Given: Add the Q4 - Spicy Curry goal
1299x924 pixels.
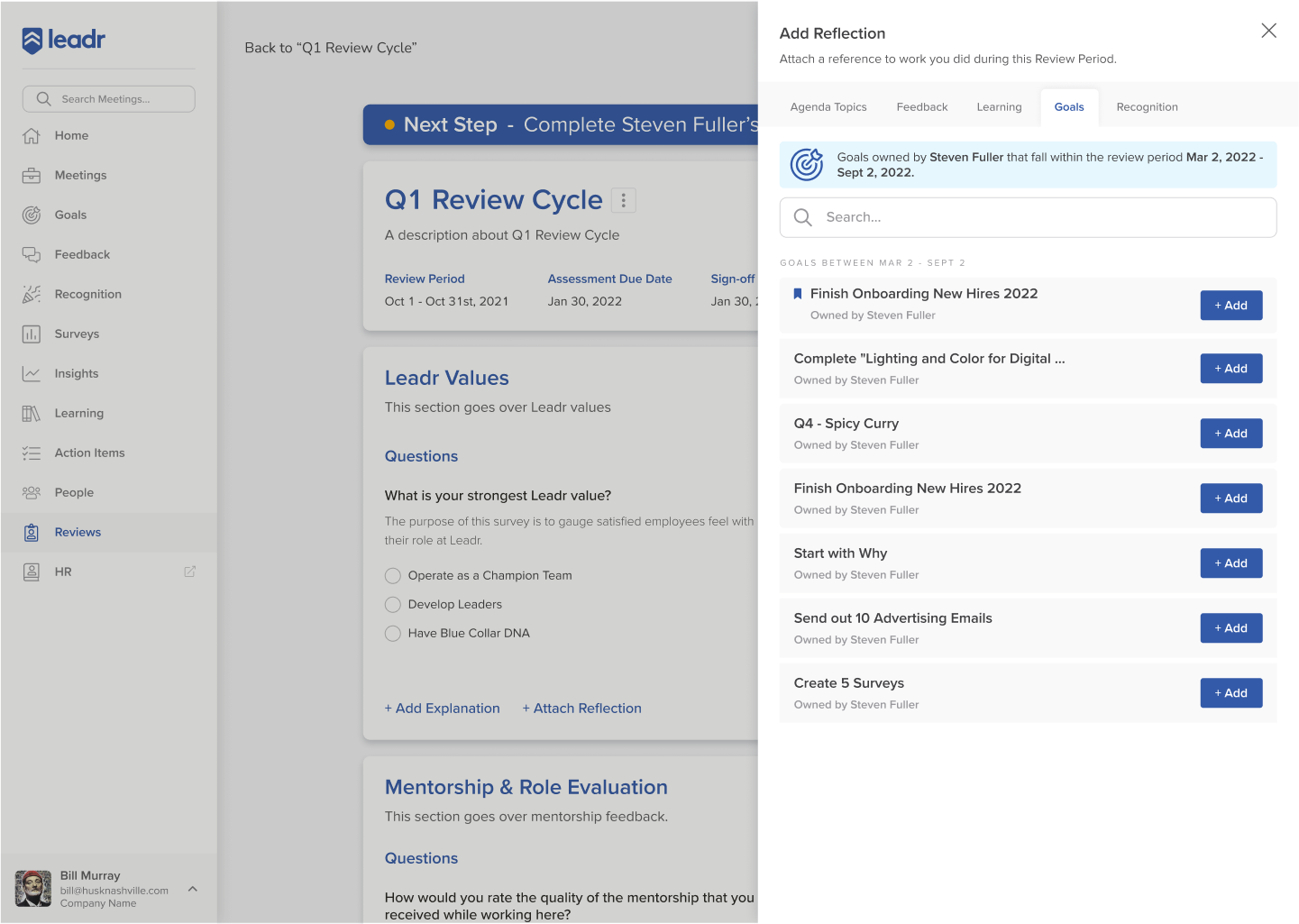Looking at the screenshot, I should pyautogui.click(x=1231, y=434).
